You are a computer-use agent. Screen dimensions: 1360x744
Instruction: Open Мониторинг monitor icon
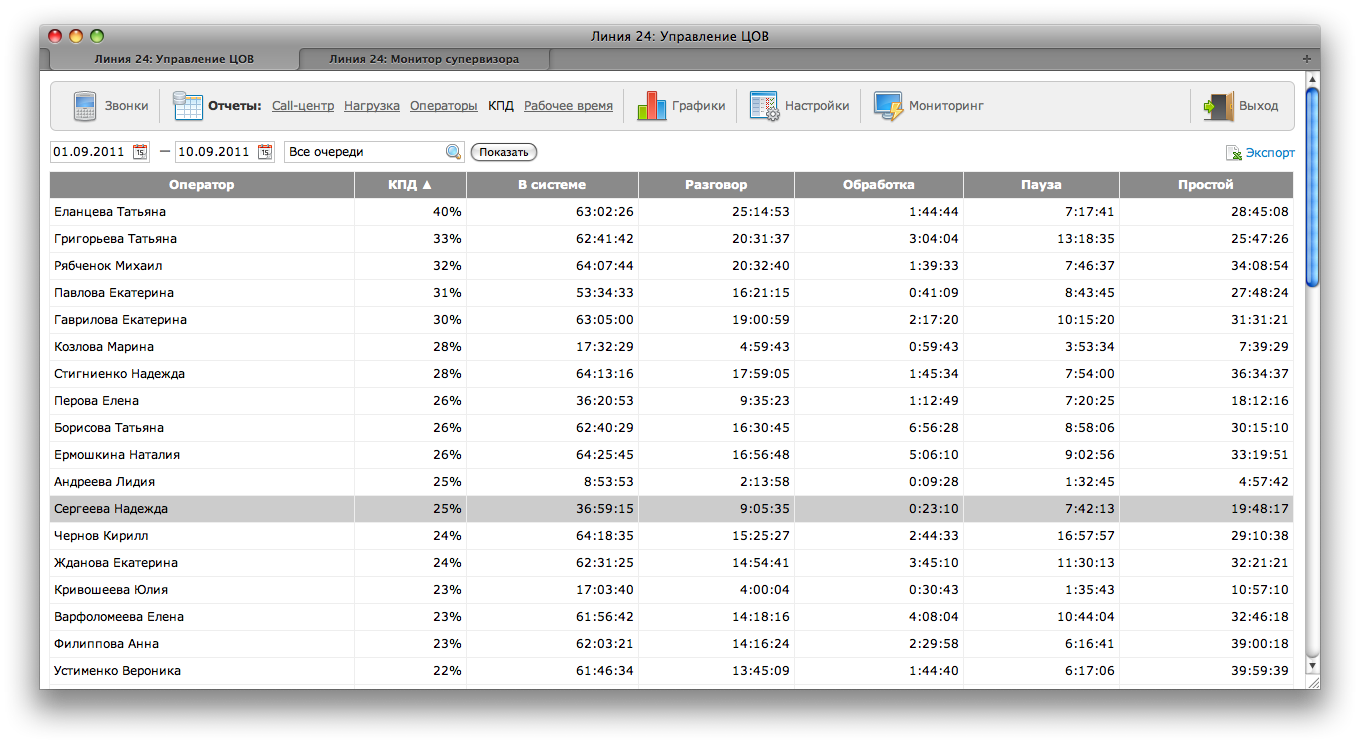888,106
